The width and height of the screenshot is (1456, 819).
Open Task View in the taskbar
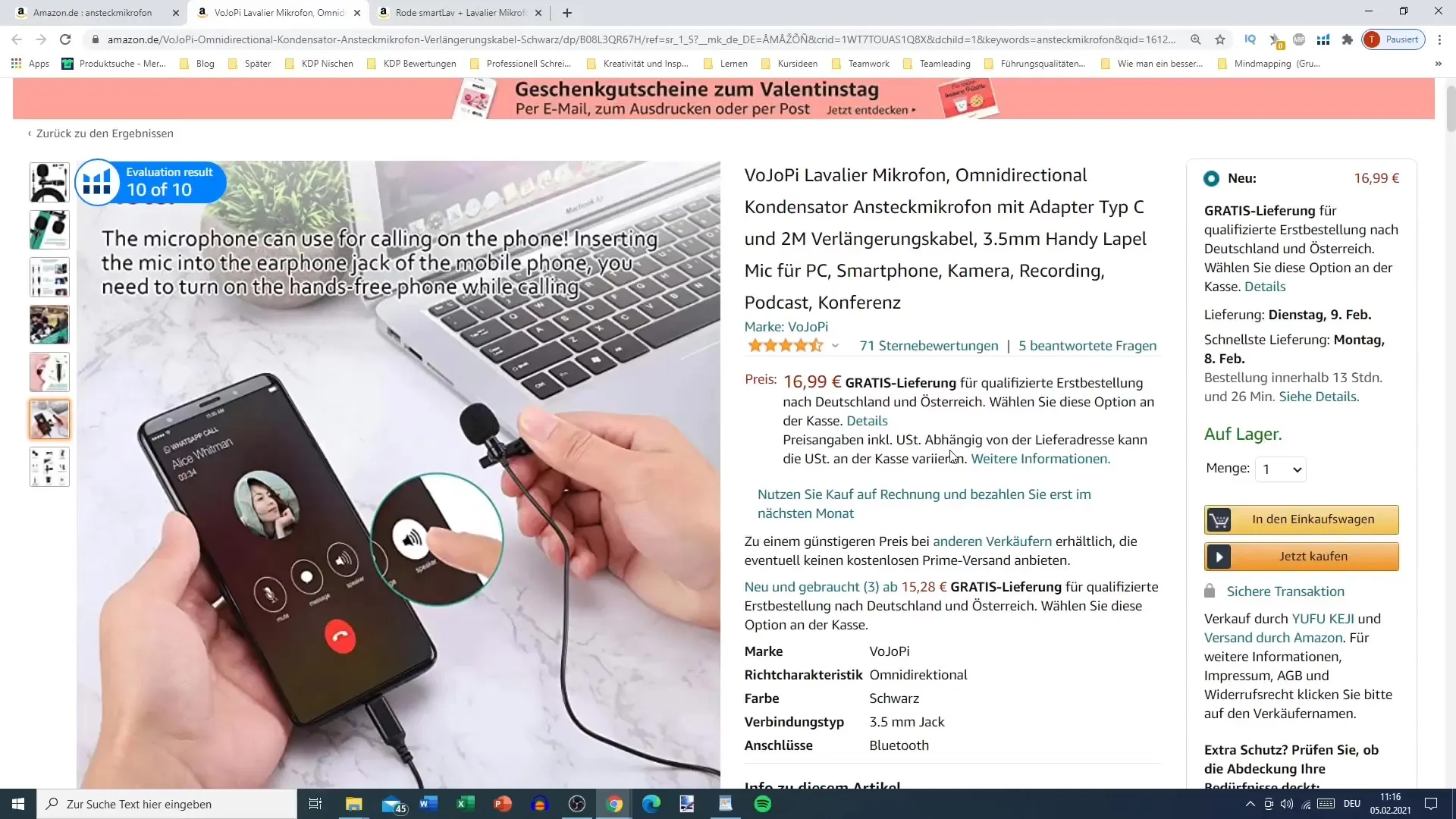click(x=315, y=804)
